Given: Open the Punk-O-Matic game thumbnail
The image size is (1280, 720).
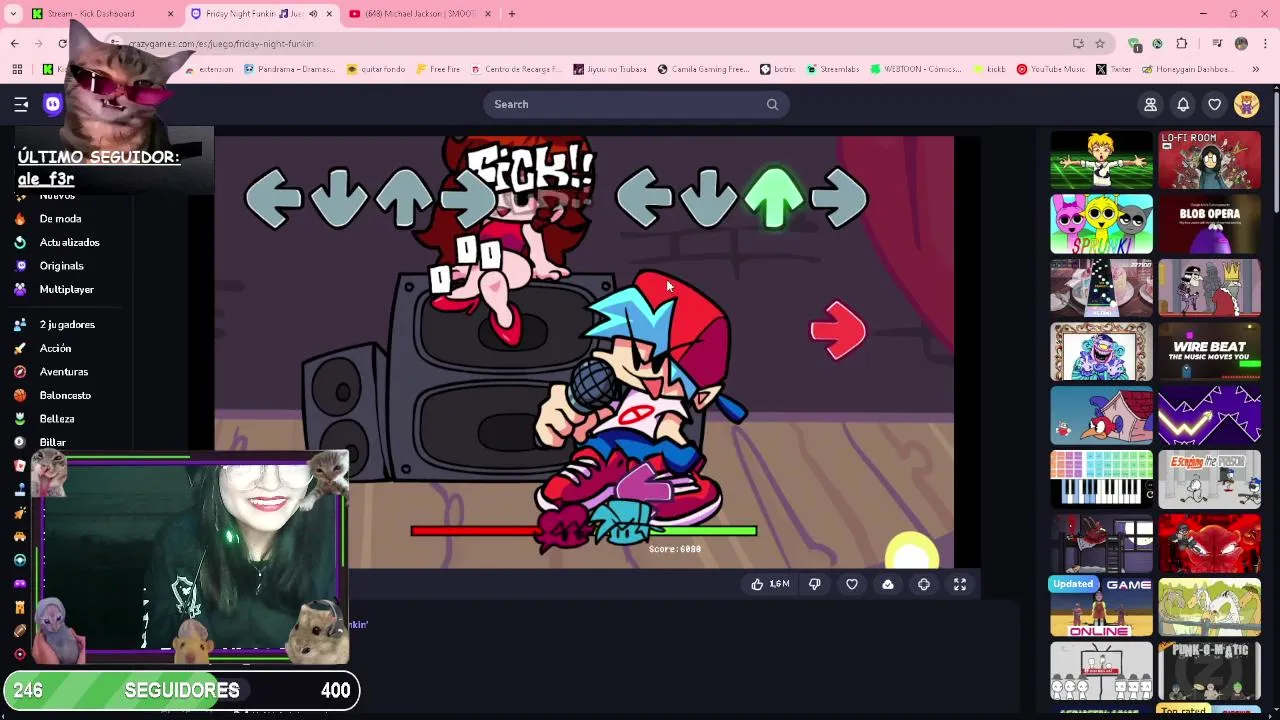Looking at the screenshot, I should click(1210, 671).
